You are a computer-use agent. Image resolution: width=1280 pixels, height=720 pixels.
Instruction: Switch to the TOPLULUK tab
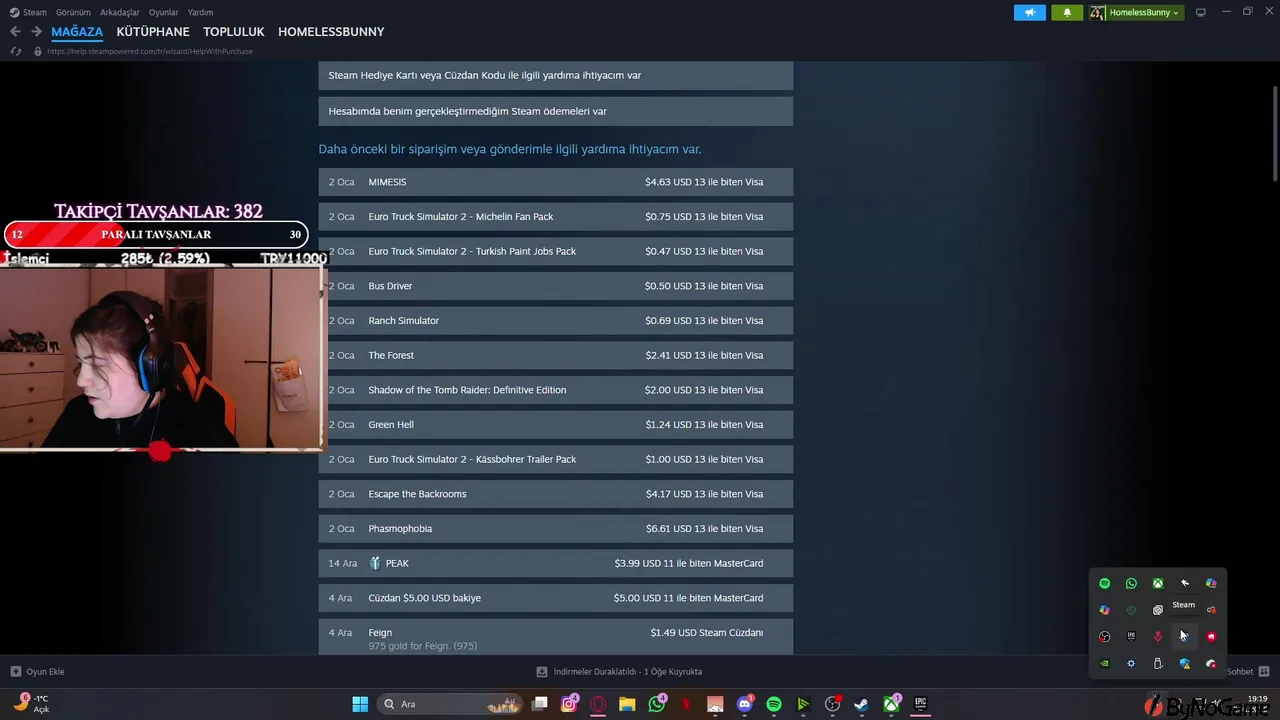234,32
